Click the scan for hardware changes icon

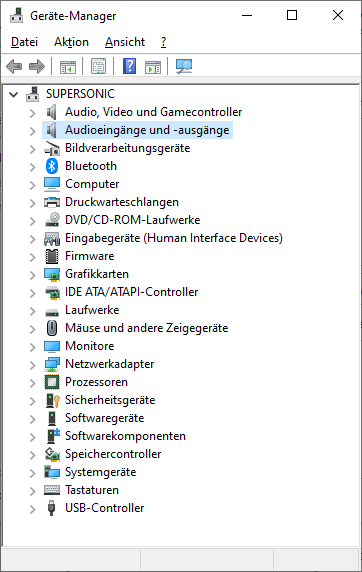coord(184,66)
